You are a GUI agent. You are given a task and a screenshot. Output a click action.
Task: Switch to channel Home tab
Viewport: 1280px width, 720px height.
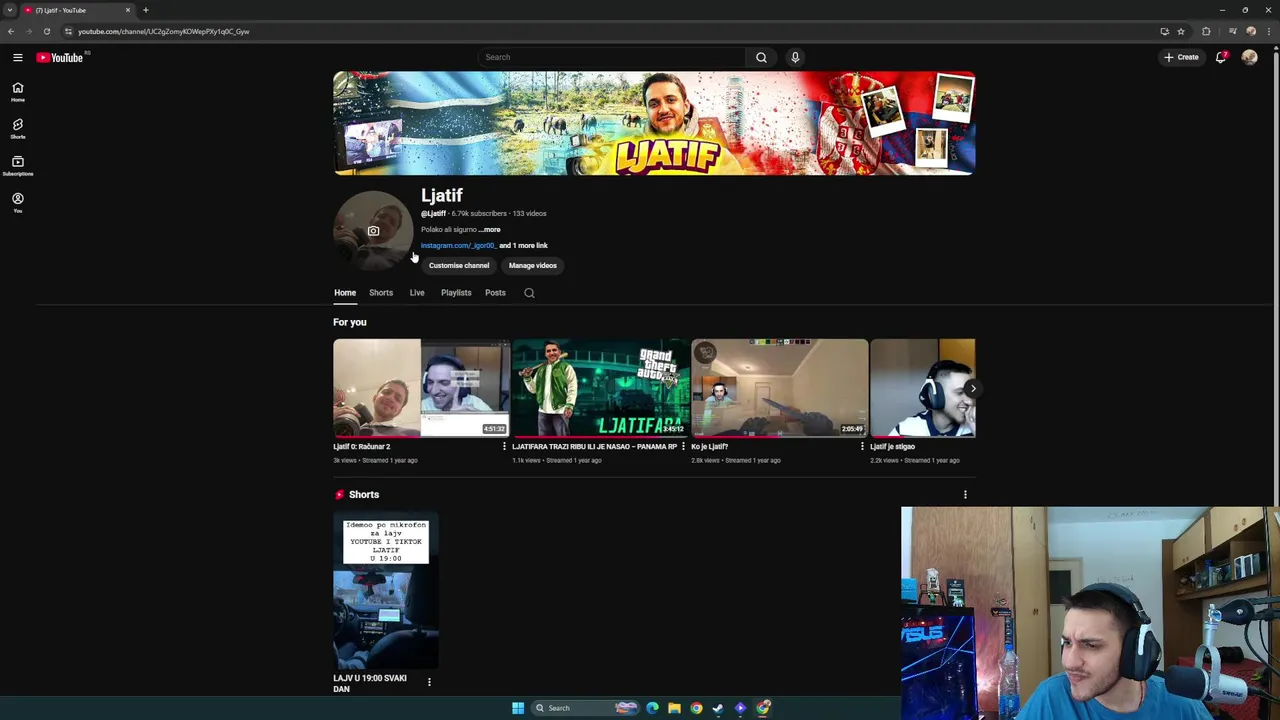coord(345,293)
